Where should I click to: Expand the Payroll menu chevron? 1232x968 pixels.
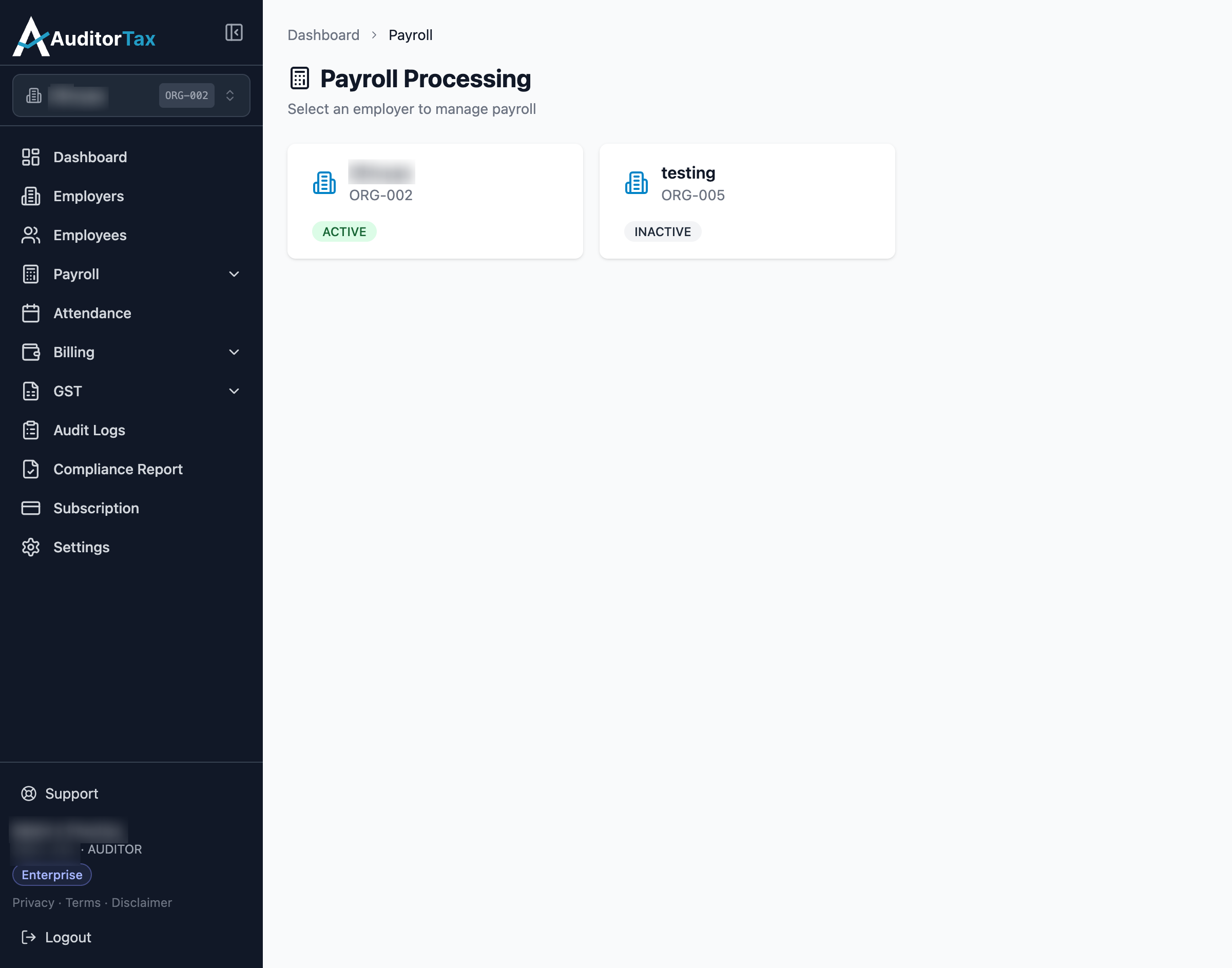pyautogui.click(x=234, y=274)
